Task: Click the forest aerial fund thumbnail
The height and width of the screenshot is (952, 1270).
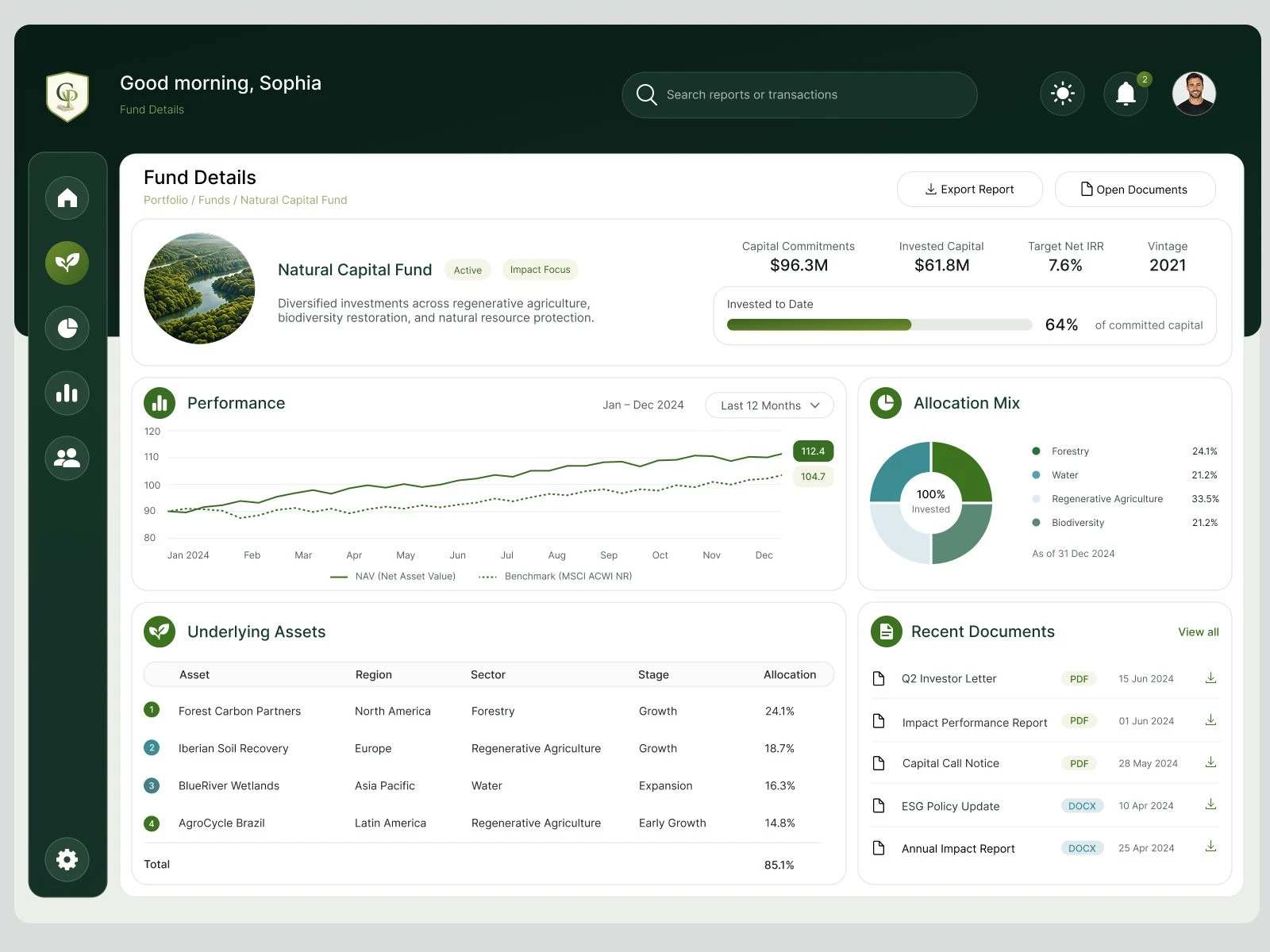Action: click(x=199, y=288)
